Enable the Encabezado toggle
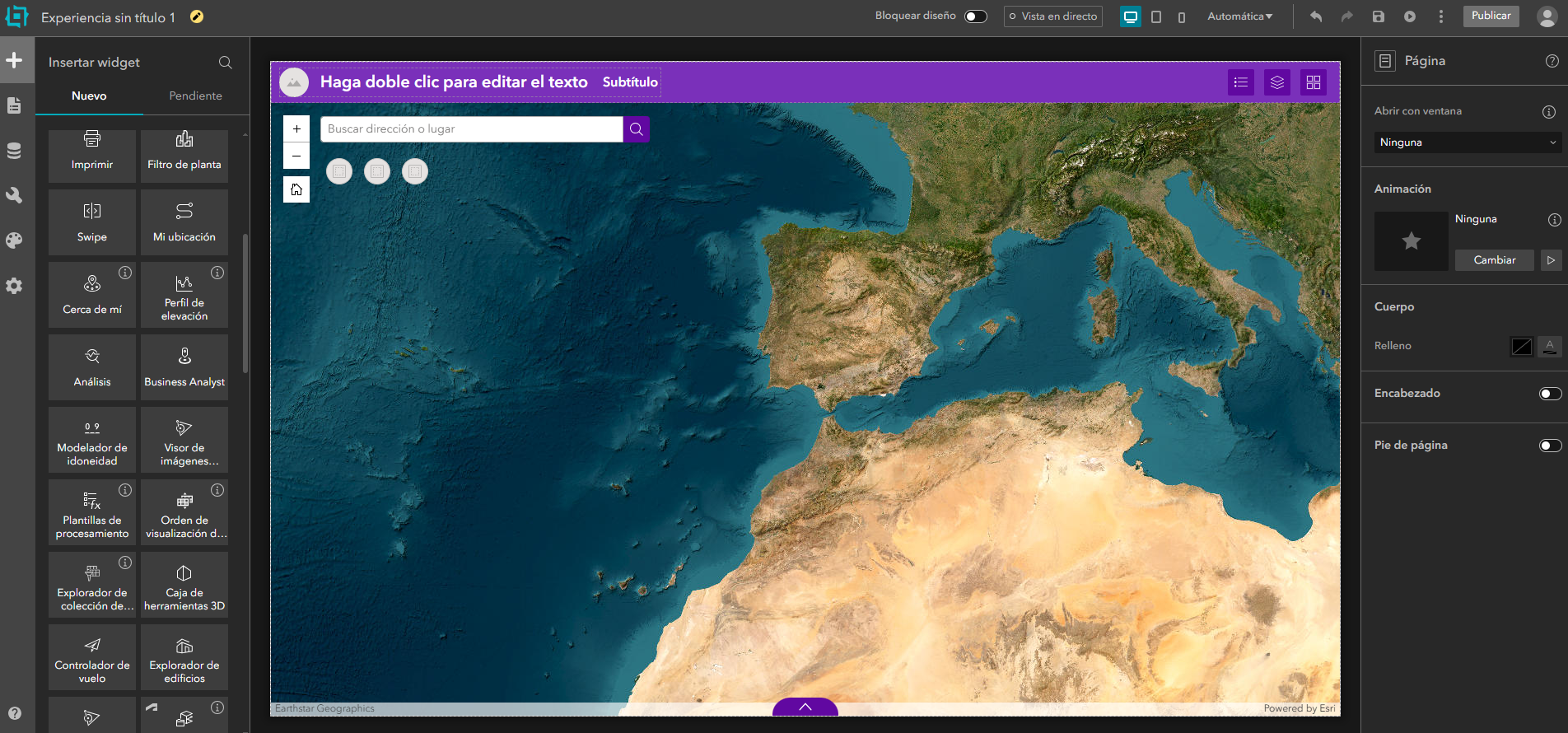Screen dimensions: 1568x733 pyautogui.click(x=1550, y=394)
